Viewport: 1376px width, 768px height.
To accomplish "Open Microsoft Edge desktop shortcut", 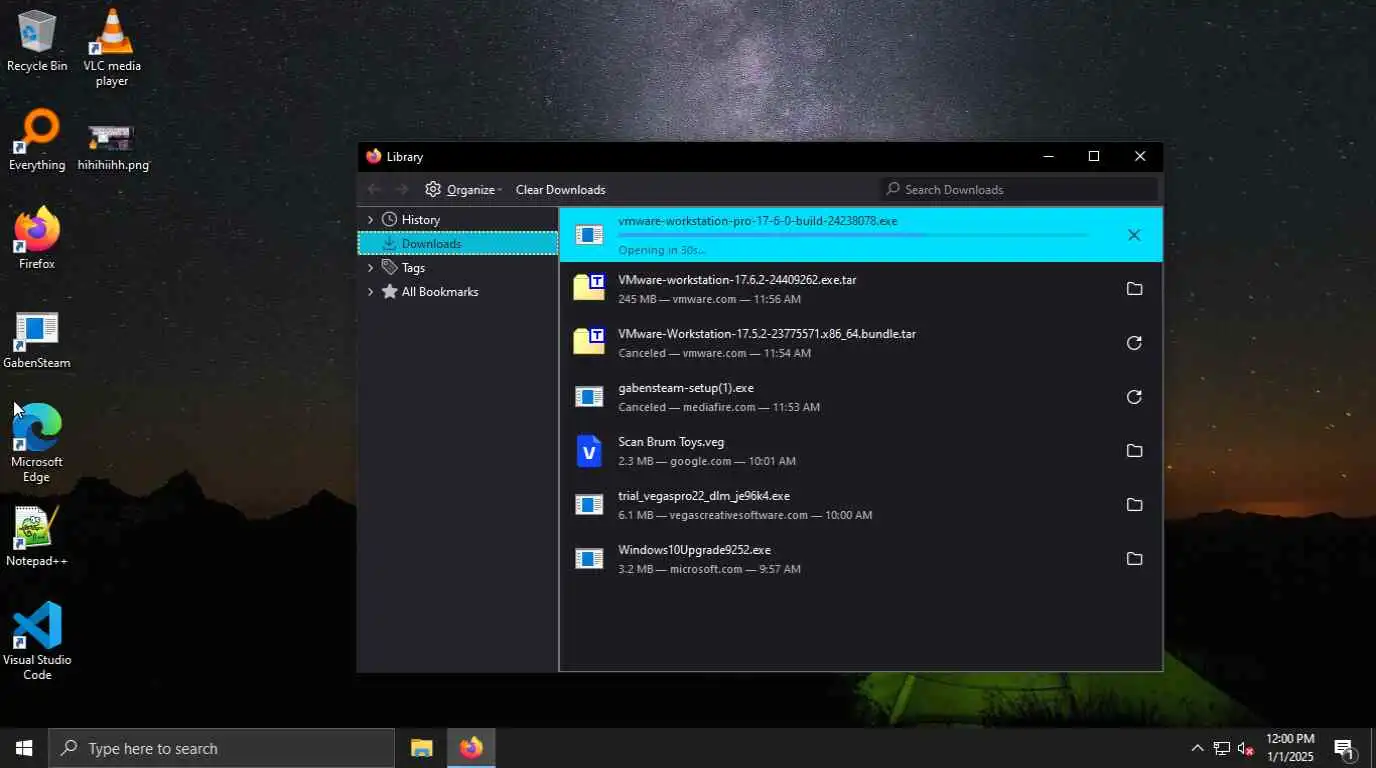I will pos(37,443).
